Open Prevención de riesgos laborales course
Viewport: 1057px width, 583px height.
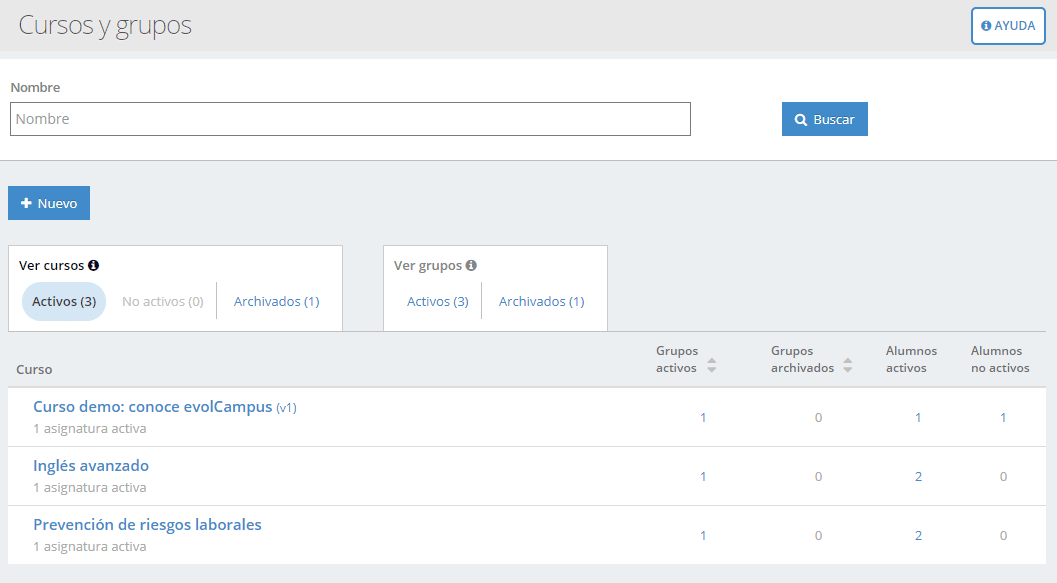(x=147, y=525)
